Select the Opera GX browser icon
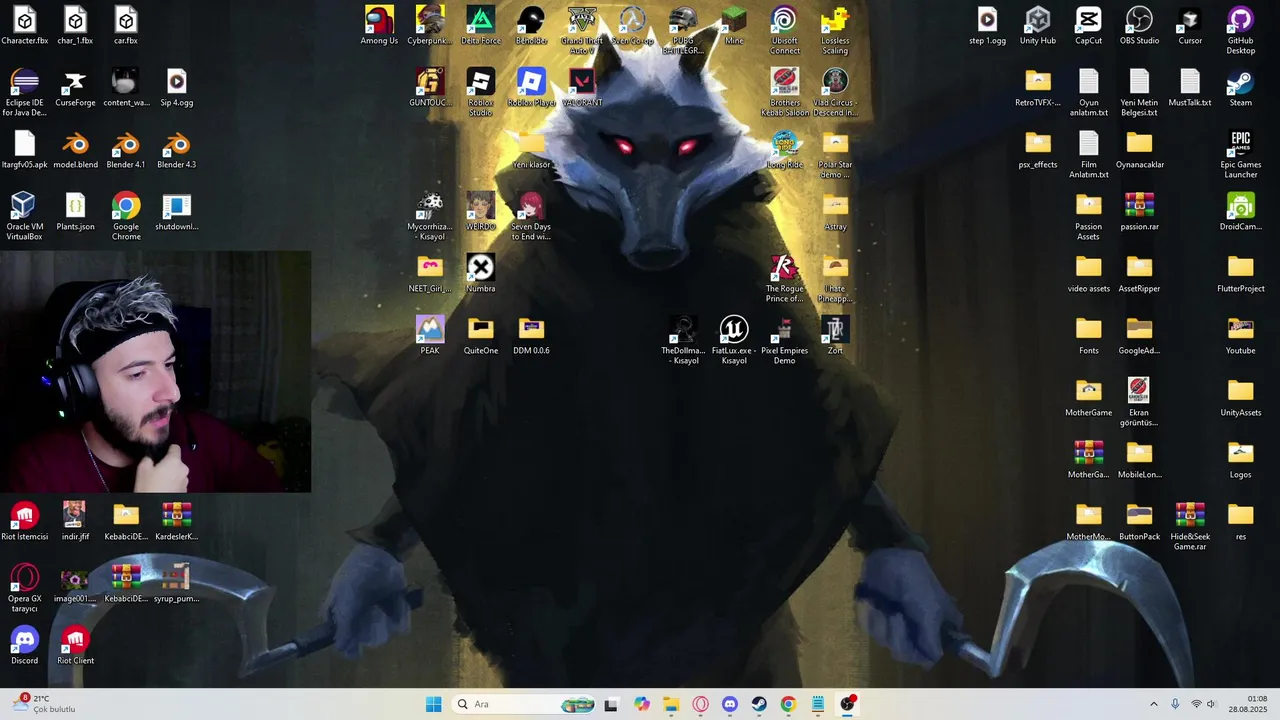Viewport: 1280px width, 720px height. tap(24, 588)
